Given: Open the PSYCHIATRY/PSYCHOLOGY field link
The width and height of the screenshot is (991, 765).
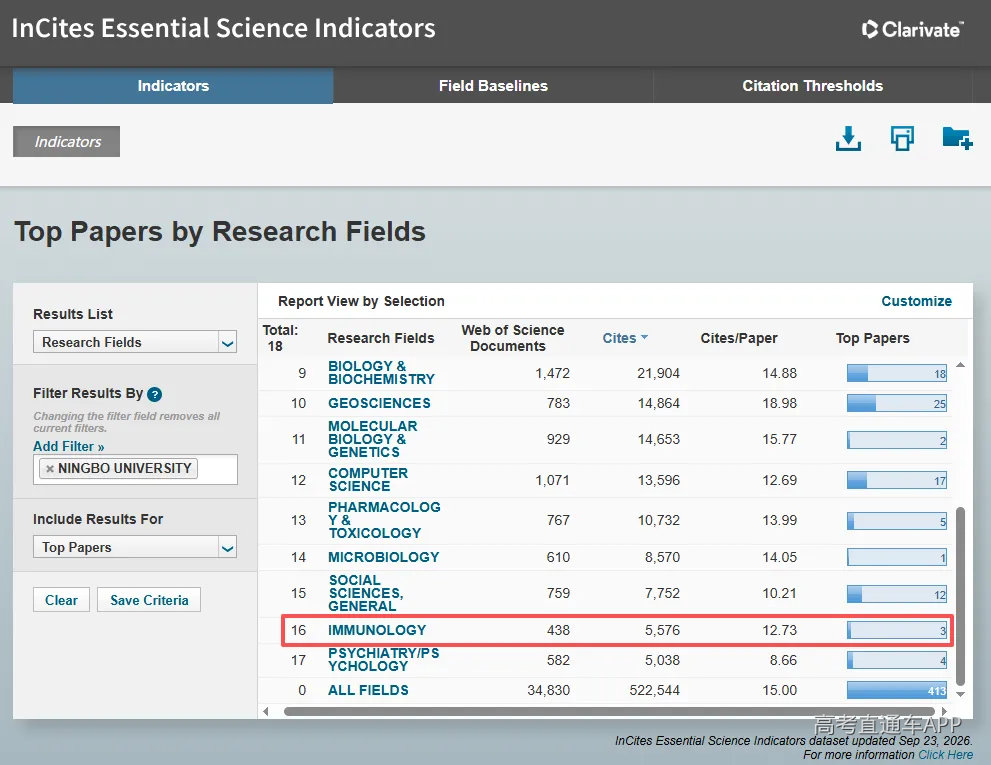Looking at the screenshot, I should coord(384,659).
